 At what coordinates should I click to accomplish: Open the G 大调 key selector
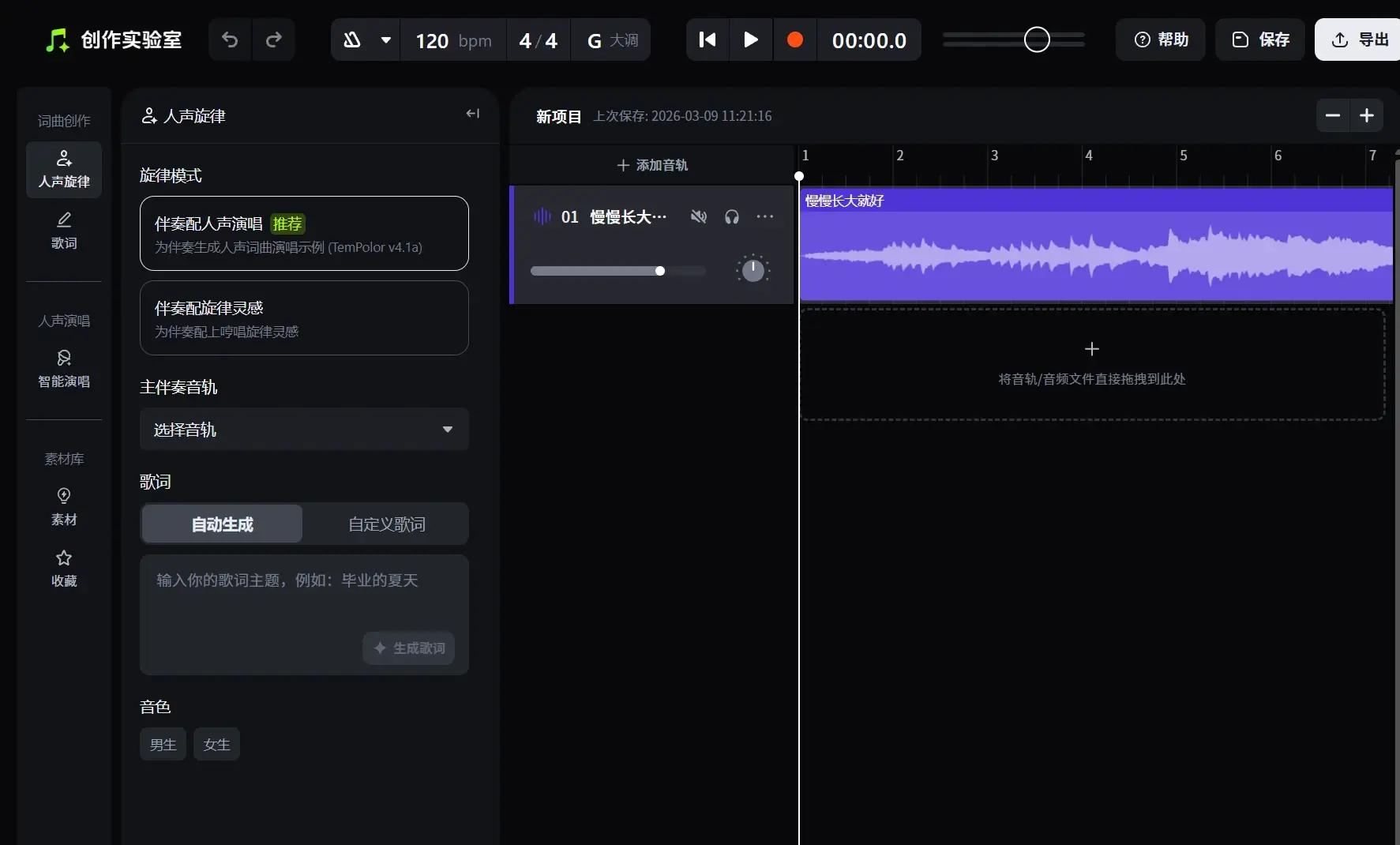(613, 40)
